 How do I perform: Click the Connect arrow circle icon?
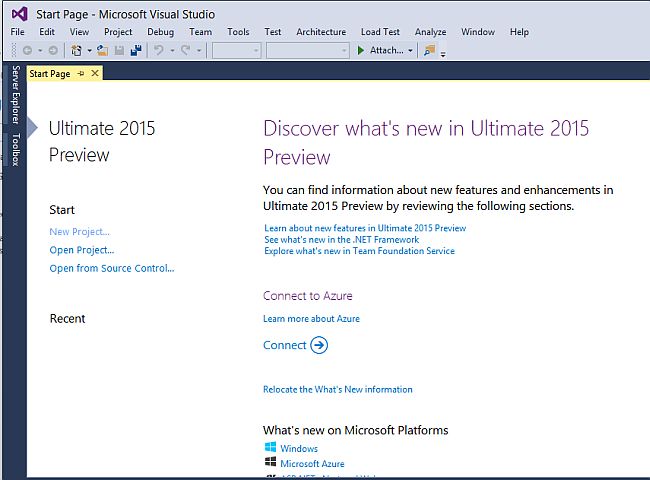coord(319,345)
